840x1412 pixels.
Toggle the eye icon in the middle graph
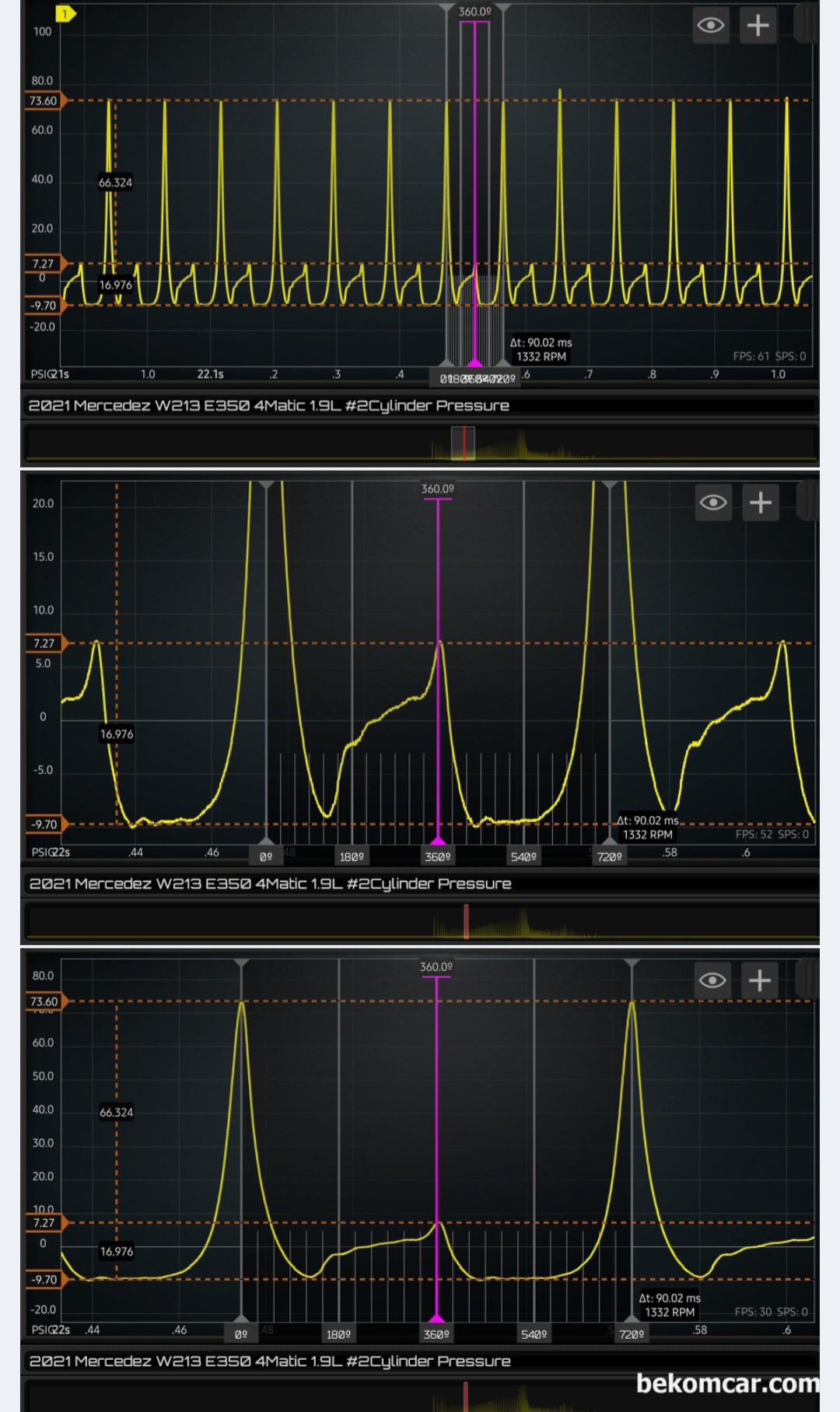(712, 503)
